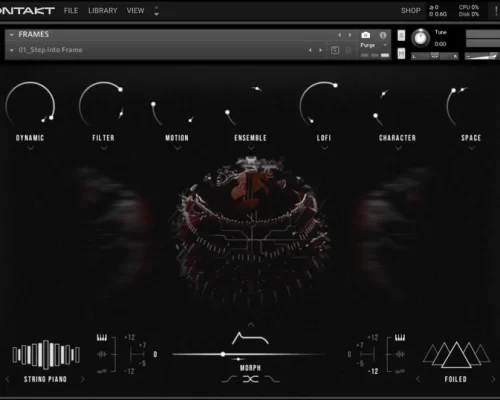The height and width of the screenshot is (400, 500).
Task: Expand the DYNAMIC section chevron
Action: click(30, 148)
